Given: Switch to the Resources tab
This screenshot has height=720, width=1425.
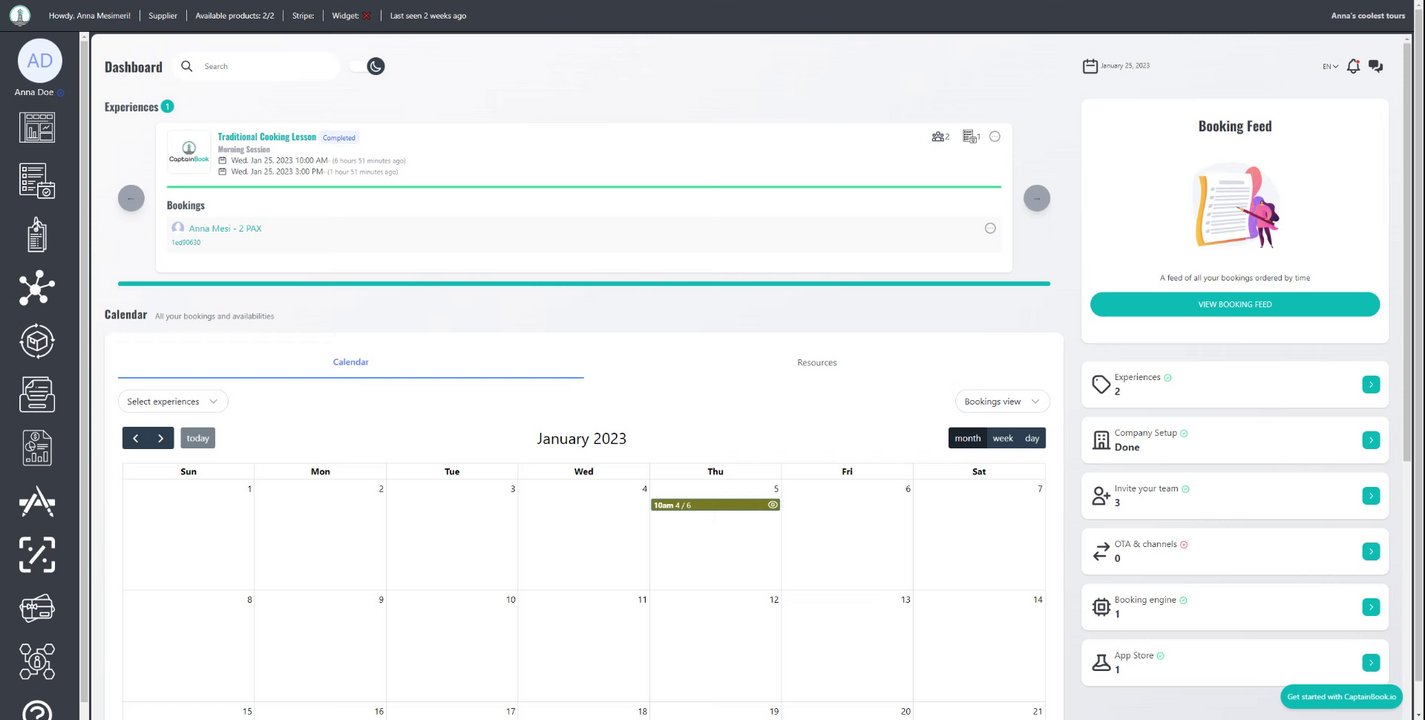Looking at the screenshot, I should [817, 362].
